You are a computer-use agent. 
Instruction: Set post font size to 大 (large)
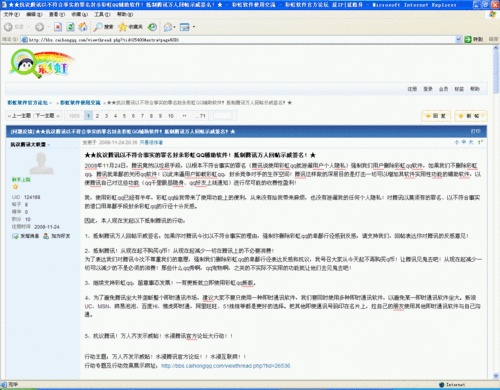click(471, 142)
